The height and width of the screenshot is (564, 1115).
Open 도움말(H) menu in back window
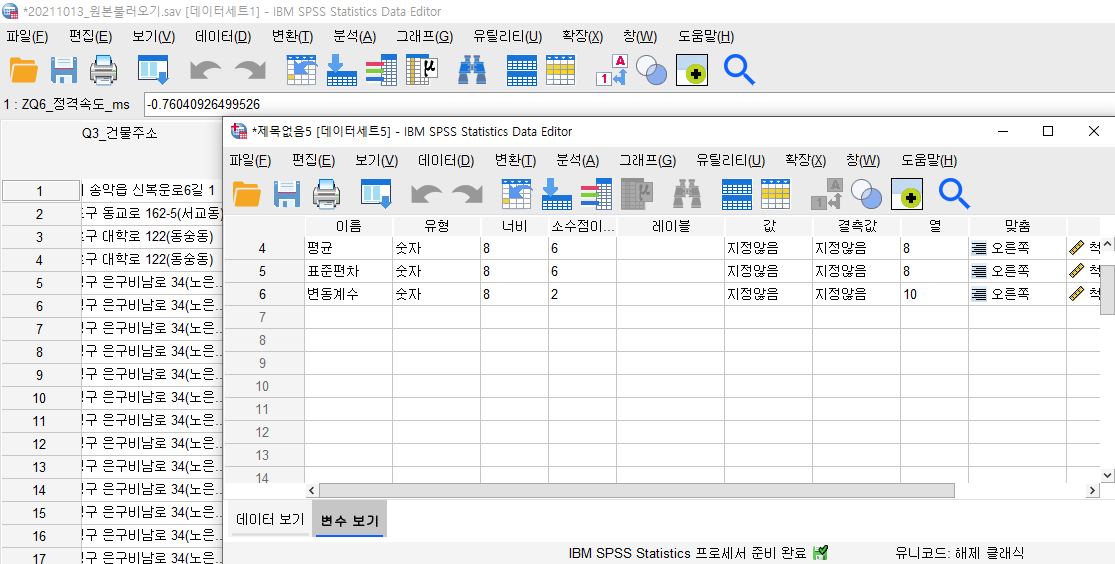[x=705, y=36]
